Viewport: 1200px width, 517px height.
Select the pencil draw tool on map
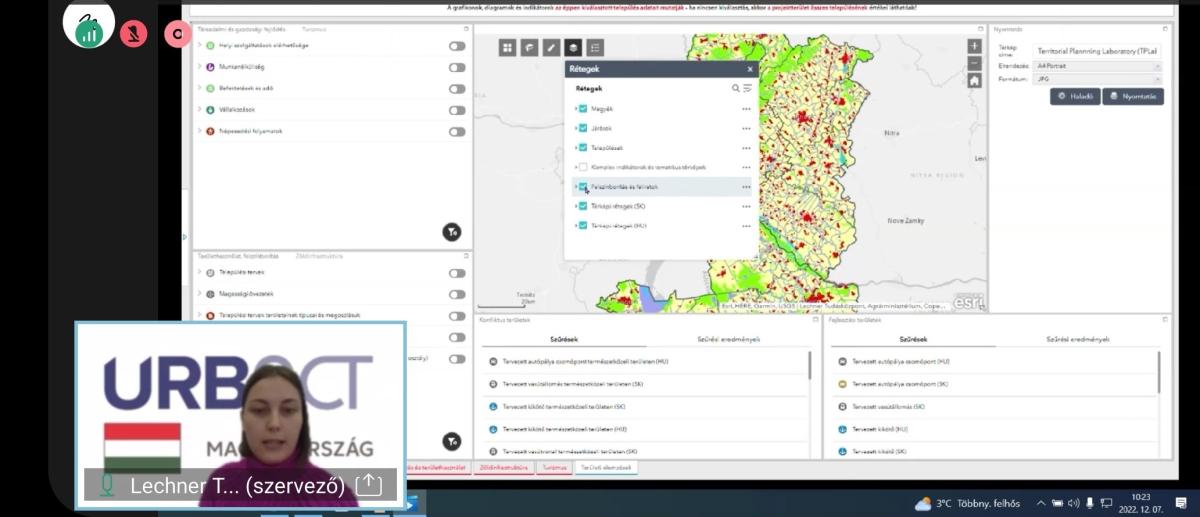(551, 47)
